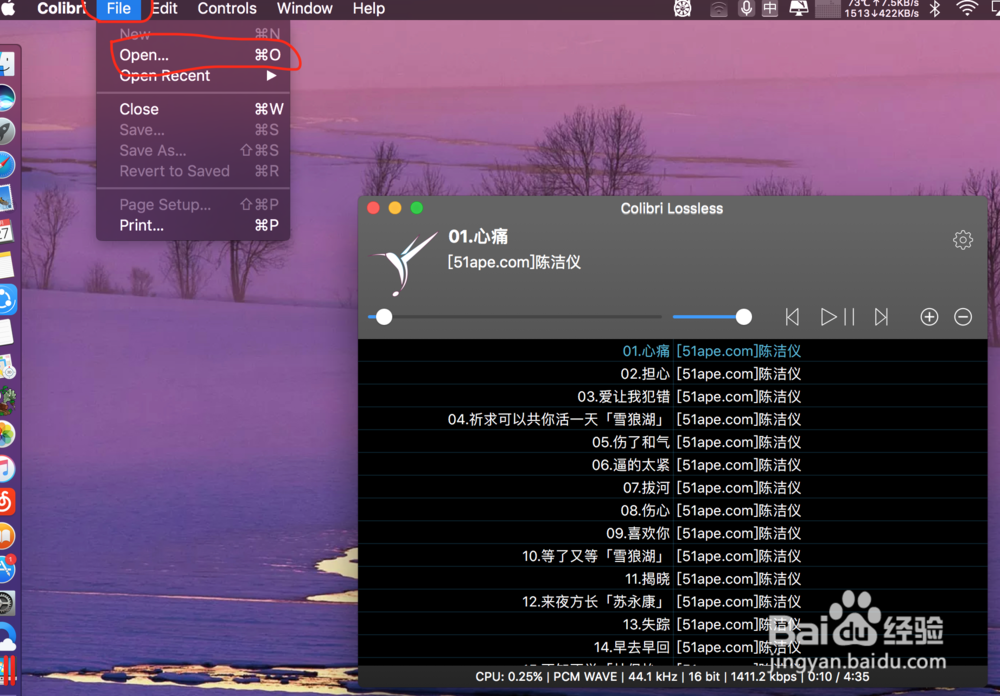
Task: Select Print… in the File menu
Action: 140,225
